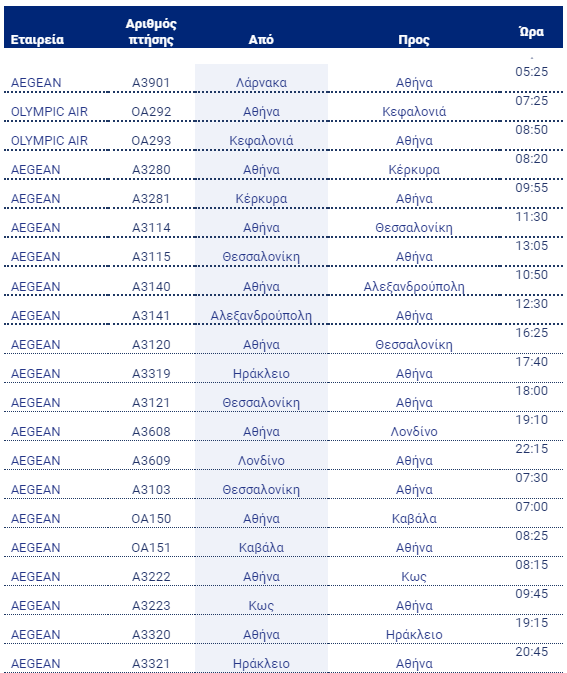The width and height of the screenshot is (567, 673).
Task: Click the 08:20 time entry
Action: 531,159
